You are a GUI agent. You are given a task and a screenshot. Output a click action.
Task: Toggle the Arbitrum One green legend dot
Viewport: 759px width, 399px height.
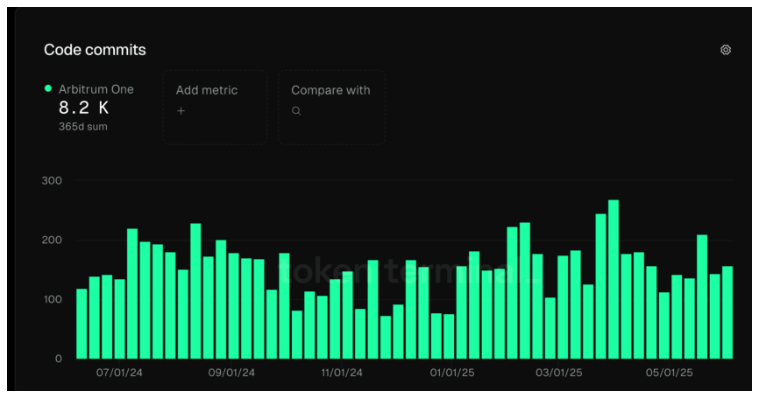[48, 88]
